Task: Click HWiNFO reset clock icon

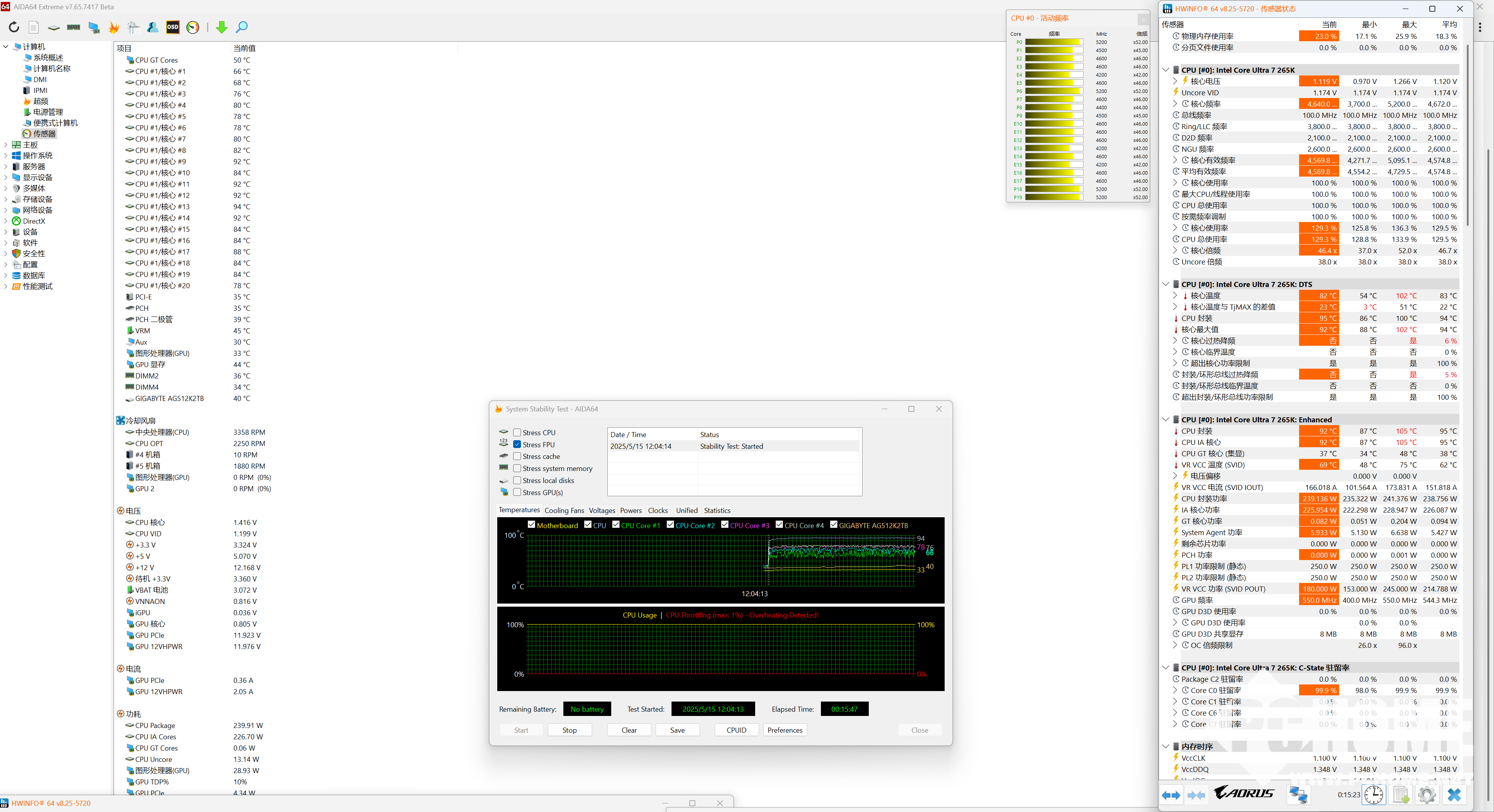Action: (1373, 794)
